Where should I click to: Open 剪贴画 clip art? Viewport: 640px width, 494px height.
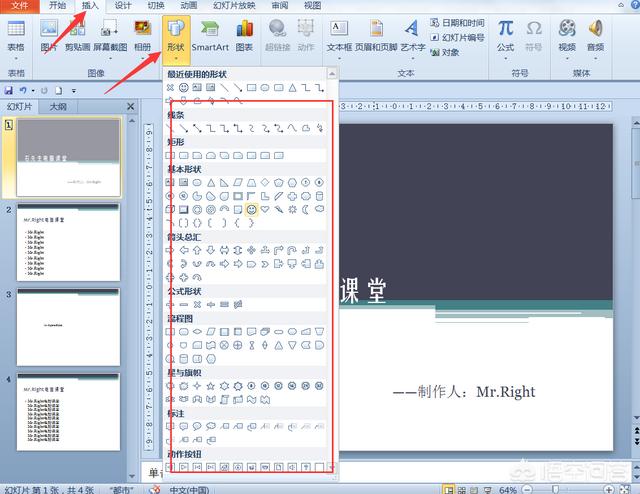(x=77, y=36)
